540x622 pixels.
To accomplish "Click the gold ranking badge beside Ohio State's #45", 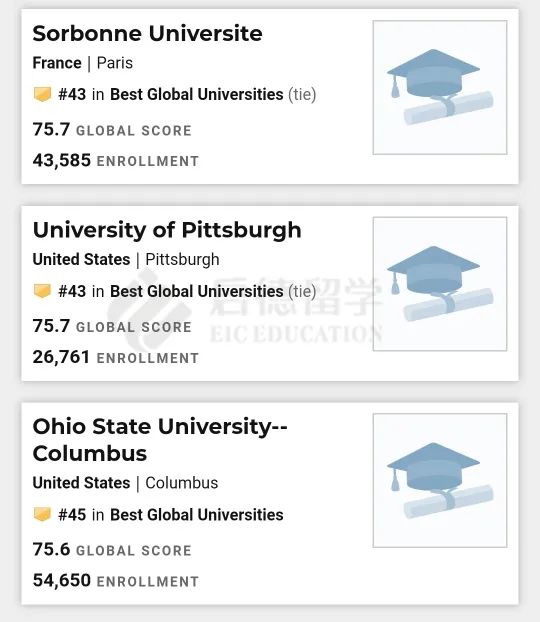I will pyautogui.click(x=42, y=514).
